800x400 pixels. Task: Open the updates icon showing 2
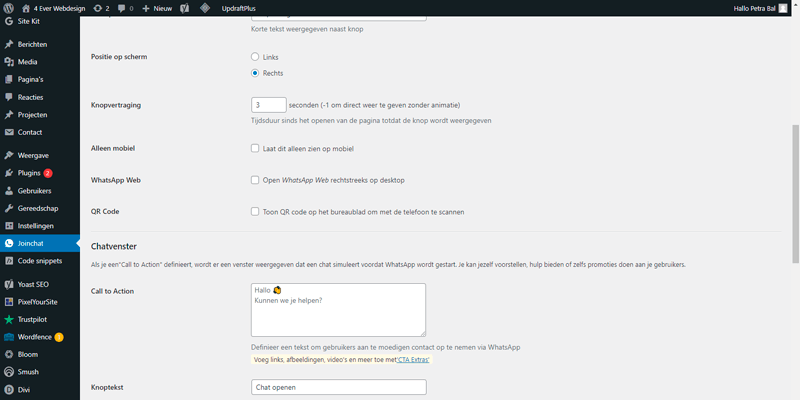[101, 7]
